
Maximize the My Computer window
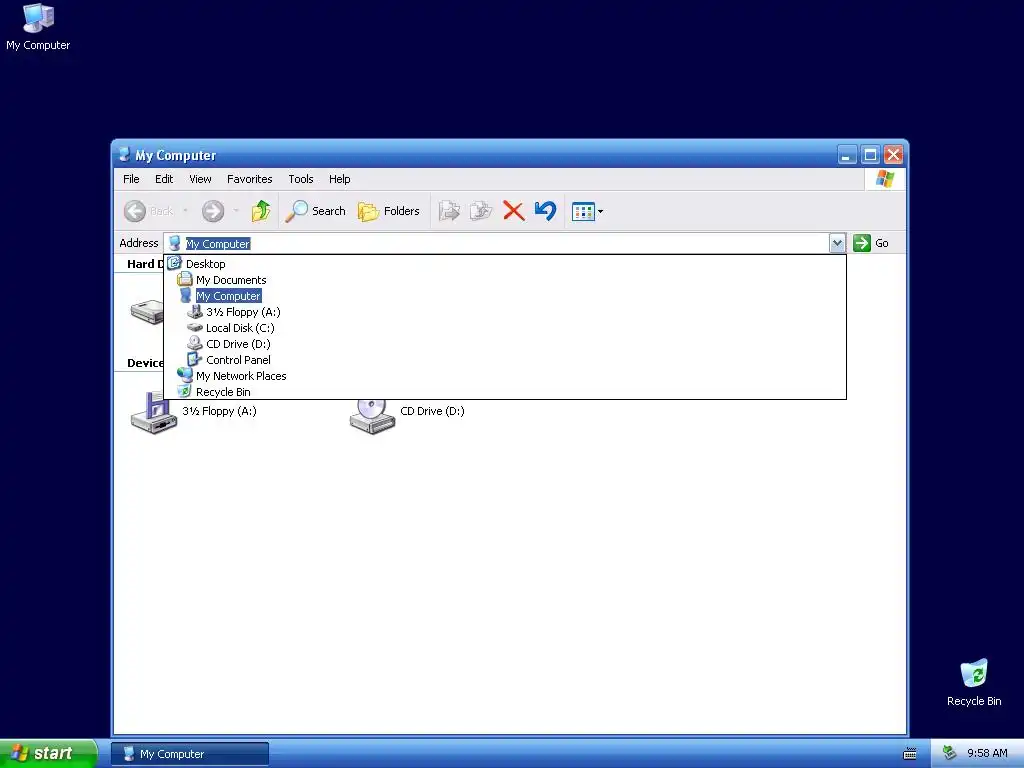[x=870, y=155]
